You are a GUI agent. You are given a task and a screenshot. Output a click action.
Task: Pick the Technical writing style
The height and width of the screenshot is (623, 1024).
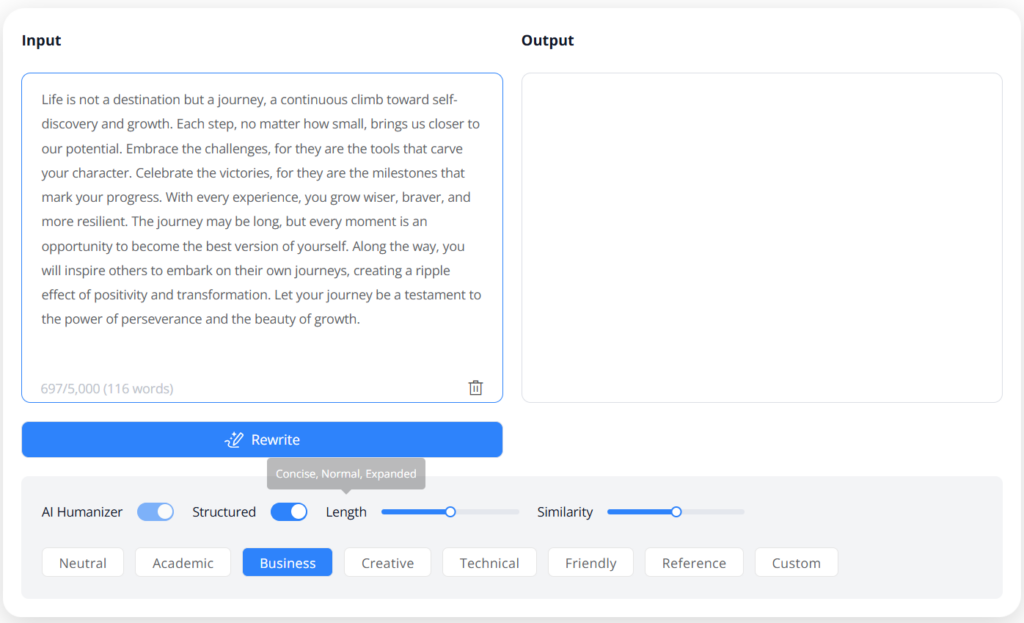[489, 562]
